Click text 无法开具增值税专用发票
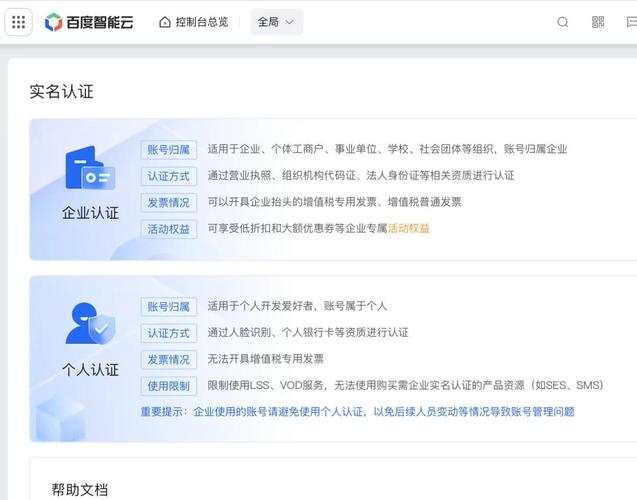 (x=265, y=359)
